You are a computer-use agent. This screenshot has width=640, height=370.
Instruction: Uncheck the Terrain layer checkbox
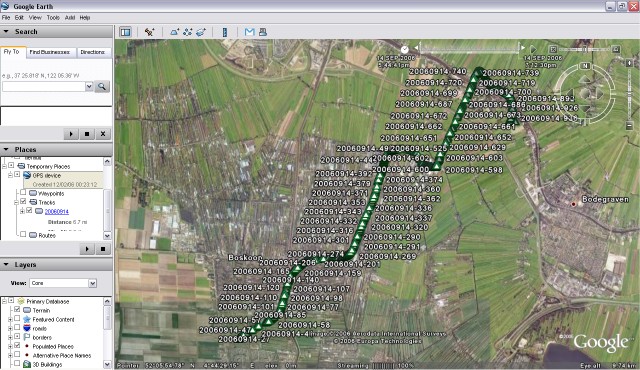coord(17,310)
